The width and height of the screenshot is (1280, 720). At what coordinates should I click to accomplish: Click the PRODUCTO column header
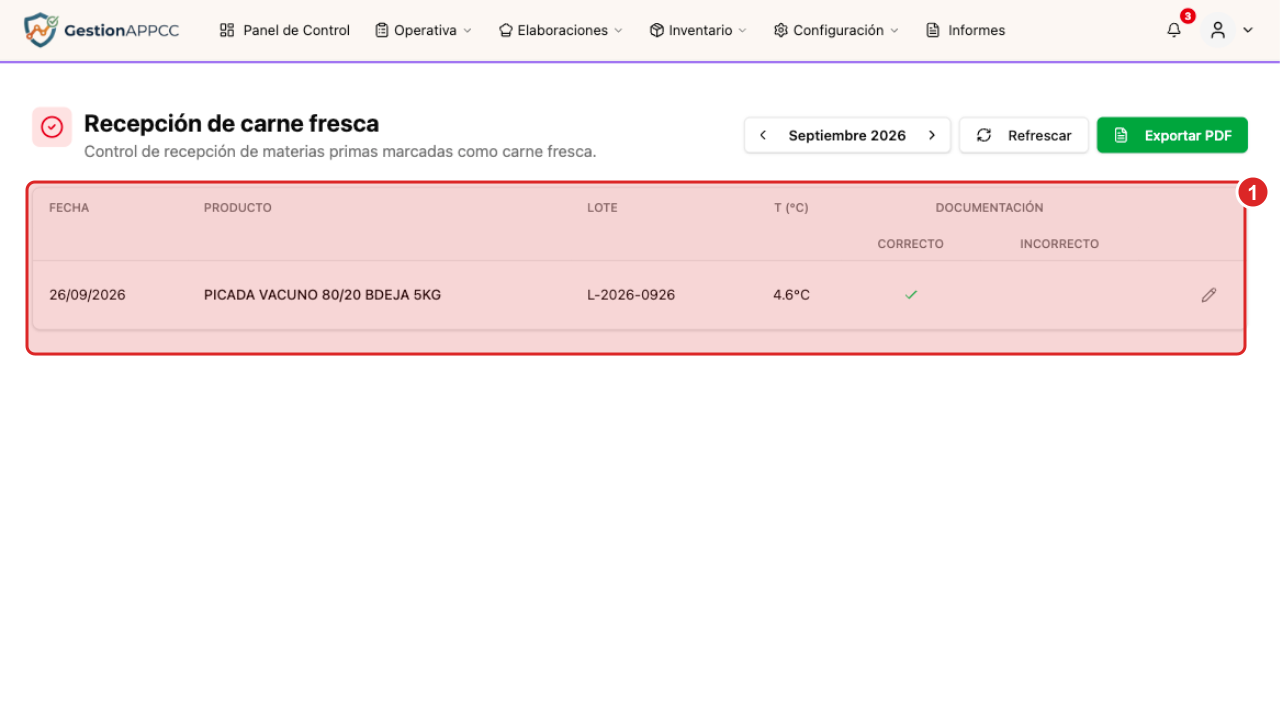[238, 208]
